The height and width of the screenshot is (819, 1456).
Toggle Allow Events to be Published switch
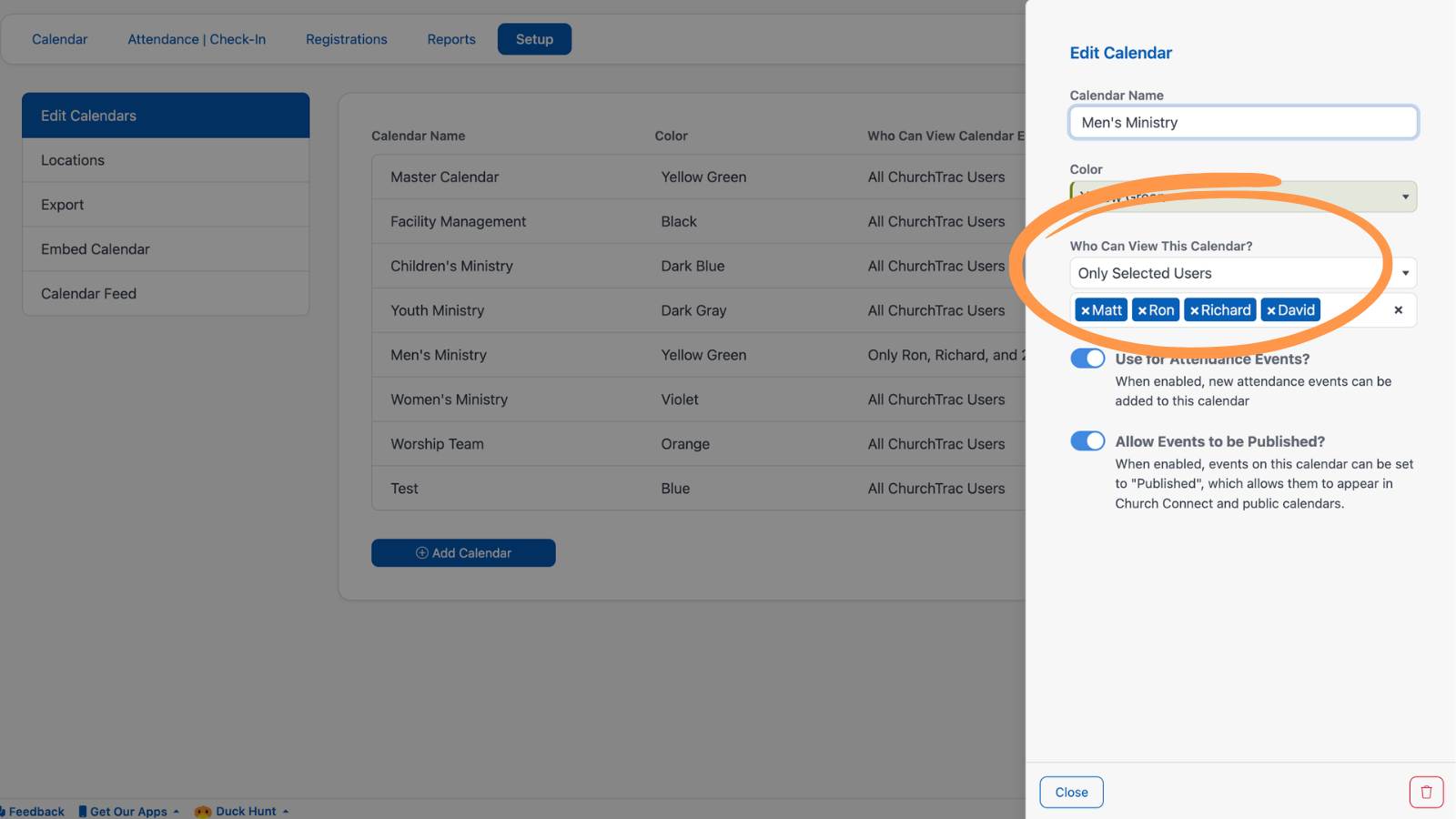[1087, 441]
